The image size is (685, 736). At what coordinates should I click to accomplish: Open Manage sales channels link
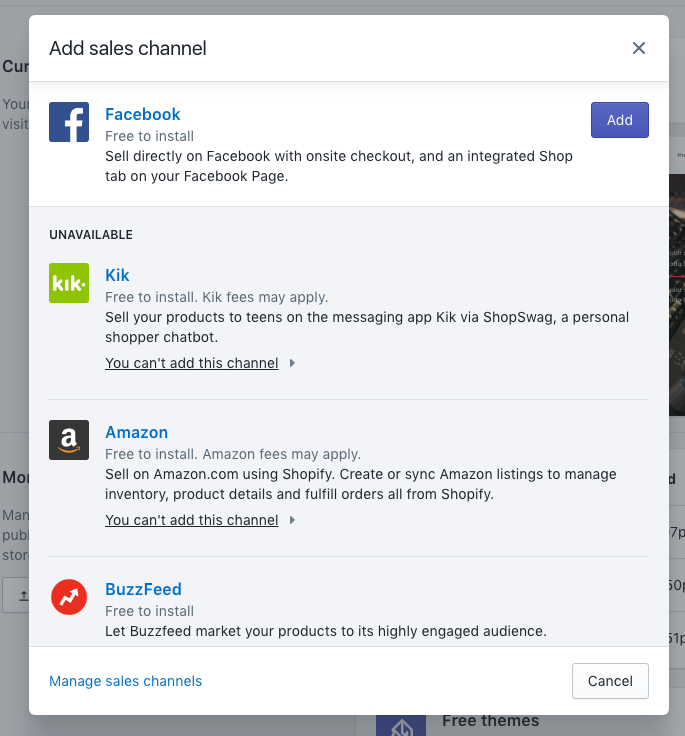125,681
